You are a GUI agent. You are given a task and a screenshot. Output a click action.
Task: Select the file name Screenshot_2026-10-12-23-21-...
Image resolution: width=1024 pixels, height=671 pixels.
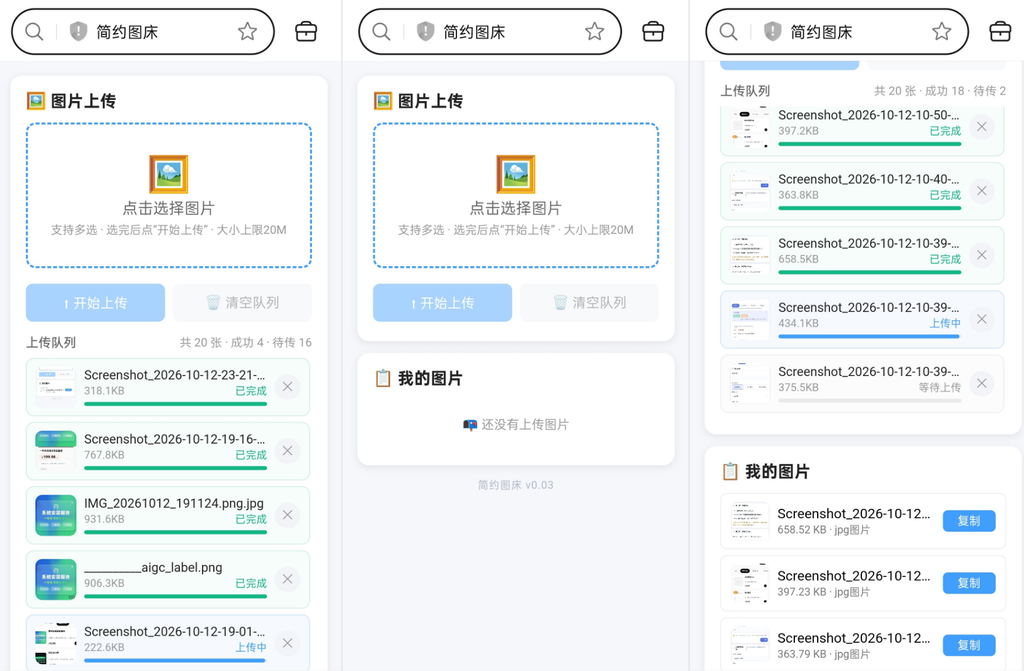click(x=174, y=375)
